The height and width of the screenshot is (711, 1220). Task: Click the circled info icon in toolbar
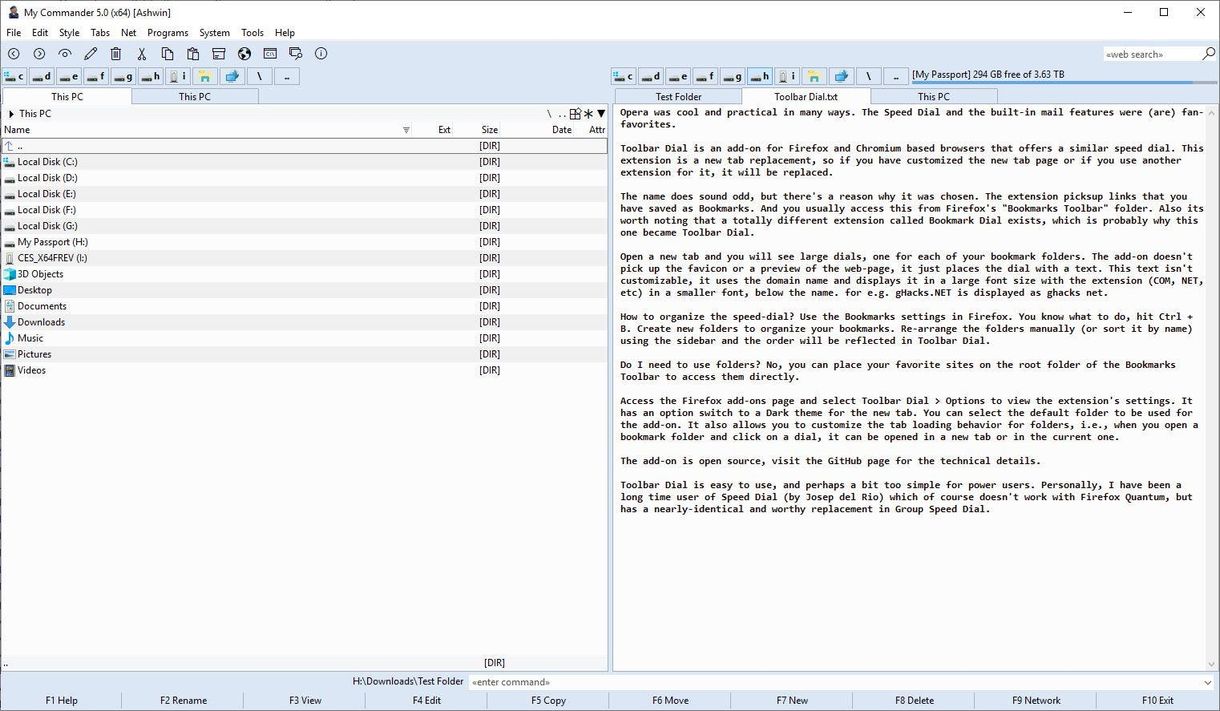tap(321, 54)
